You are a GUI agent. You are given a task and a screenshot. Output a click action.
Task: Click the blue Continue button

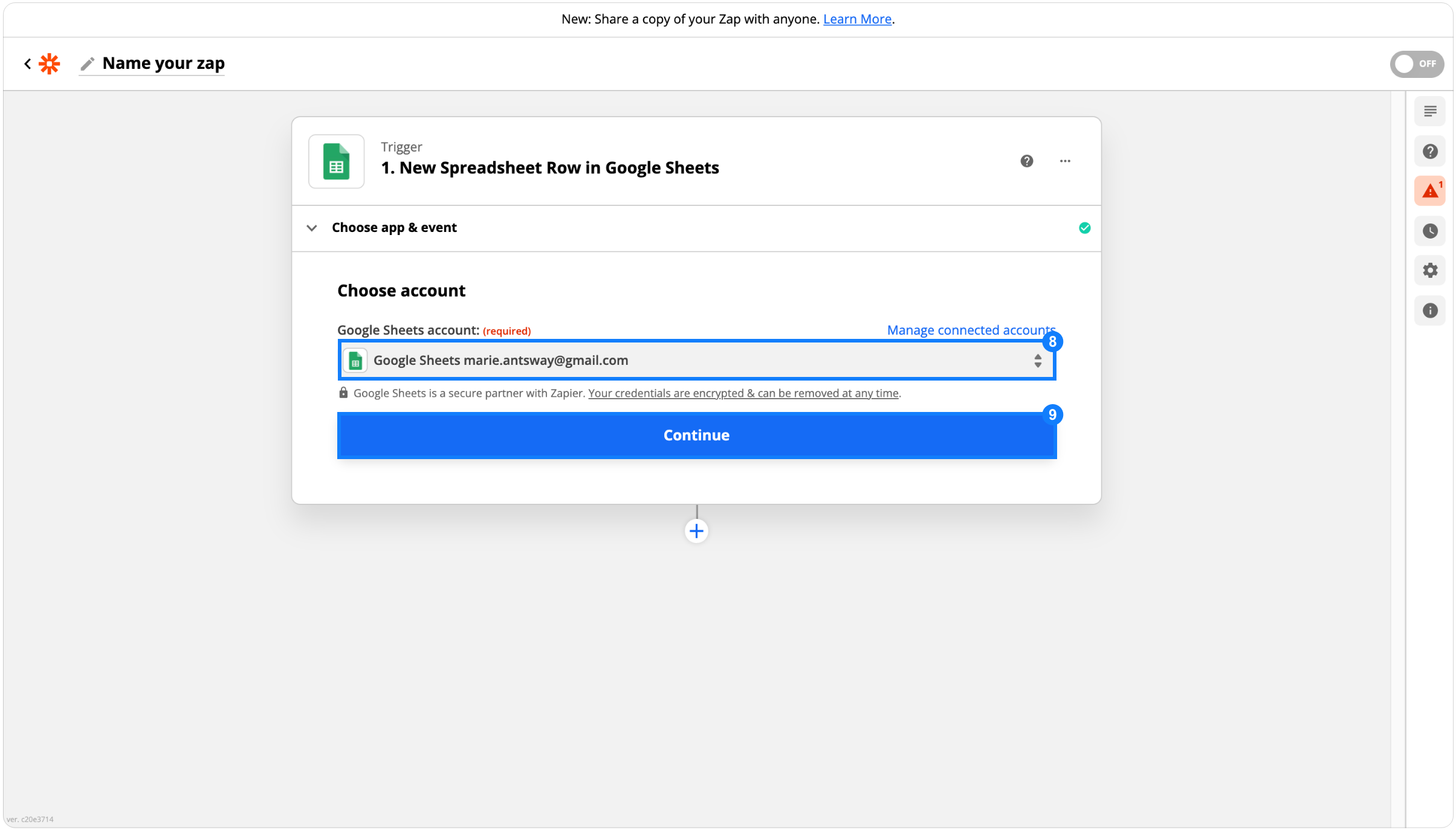696,436
